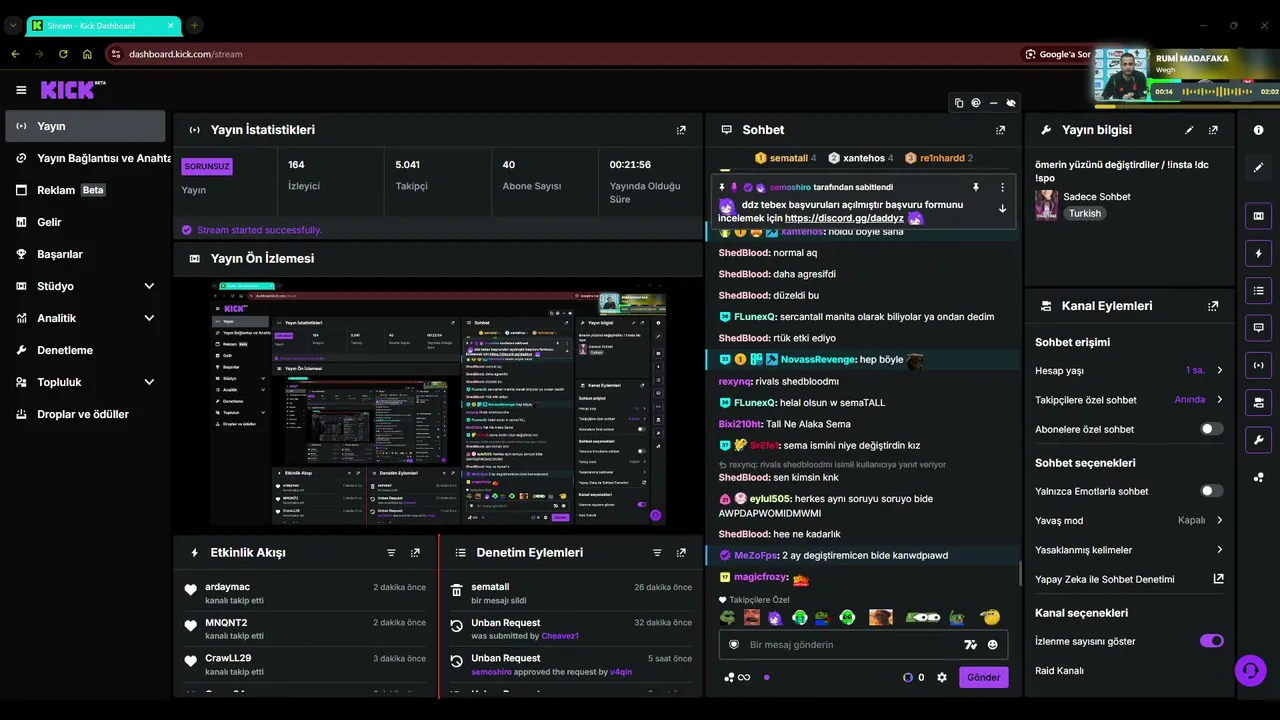Screen dimensions: 1280x720
Task: Click ardaymac in the activity feed
Action: pos(228,587)
